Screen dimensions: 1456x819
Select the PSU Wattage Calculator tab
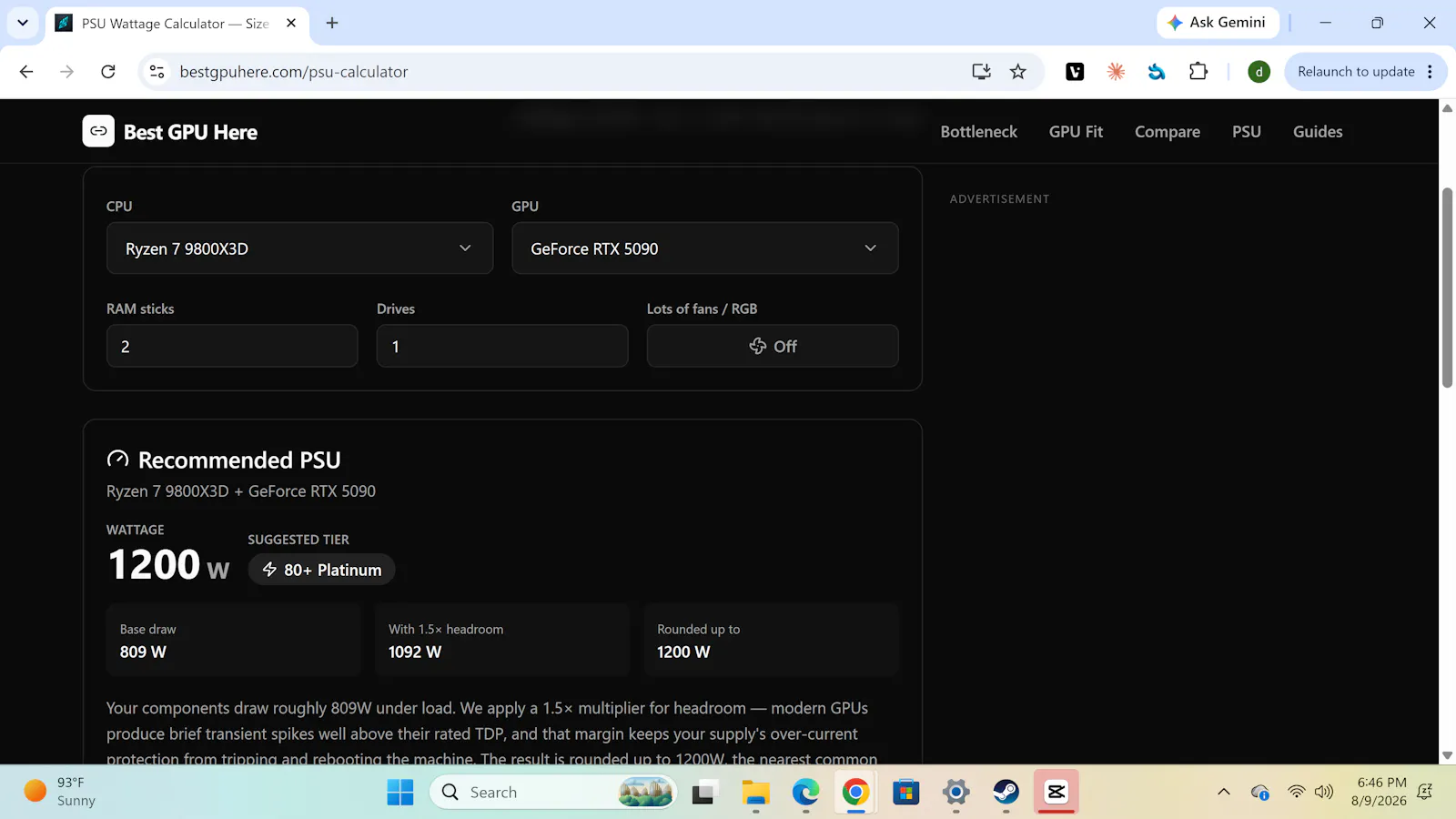(177, 24)
